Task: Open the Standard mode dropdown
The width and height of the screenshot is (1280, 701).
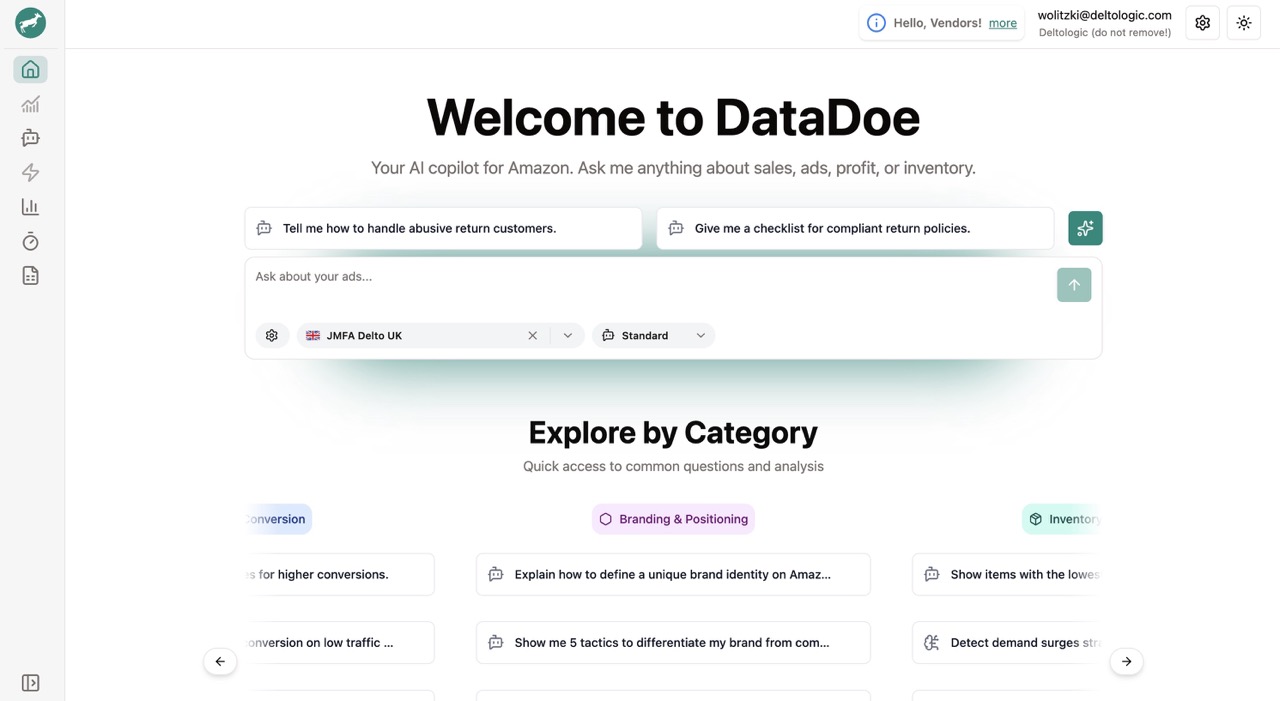Action: [654, 336]
